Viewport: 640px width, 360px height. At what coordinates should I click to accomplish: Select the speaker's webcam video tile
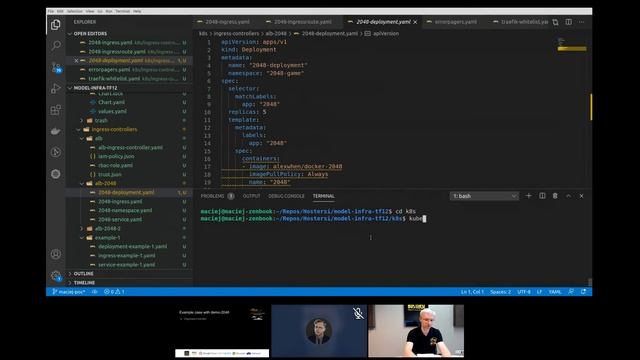[x=416, y=331]
